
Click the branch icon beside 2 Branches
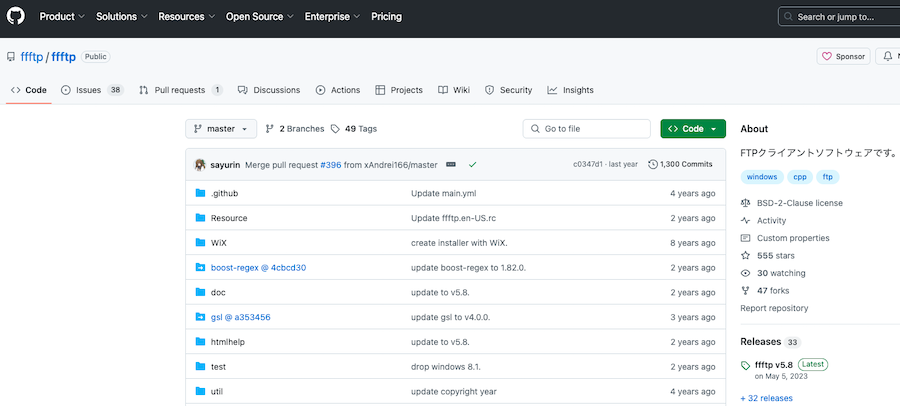(x=270, y=129)
